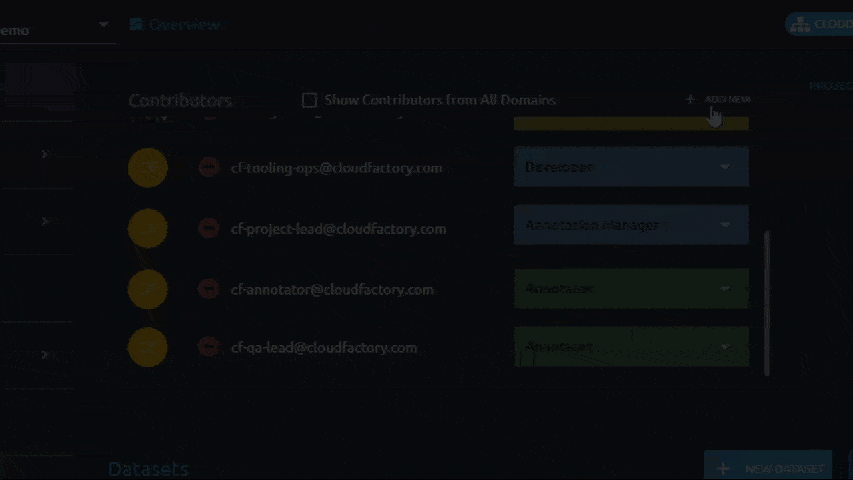853x480 pixels.
Task: Remove contributor cf-tooling-ops@cloudfactory.com
Action: coord(209,167)
